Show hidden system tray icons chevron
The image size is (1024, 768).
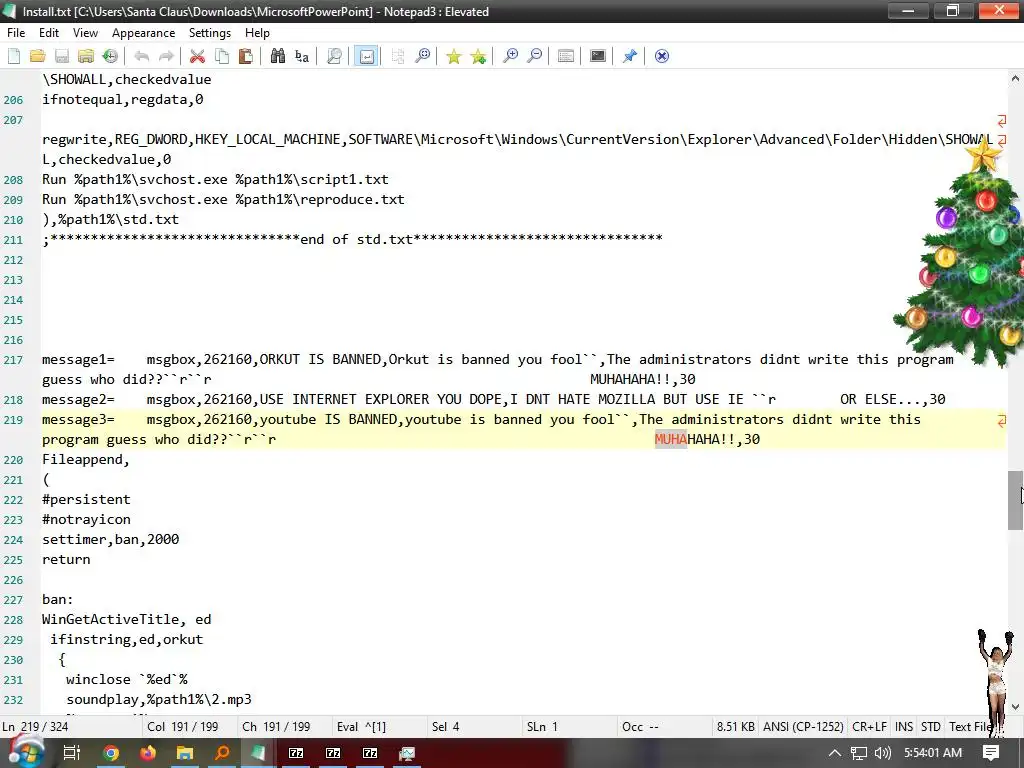[x=835, y=753]
